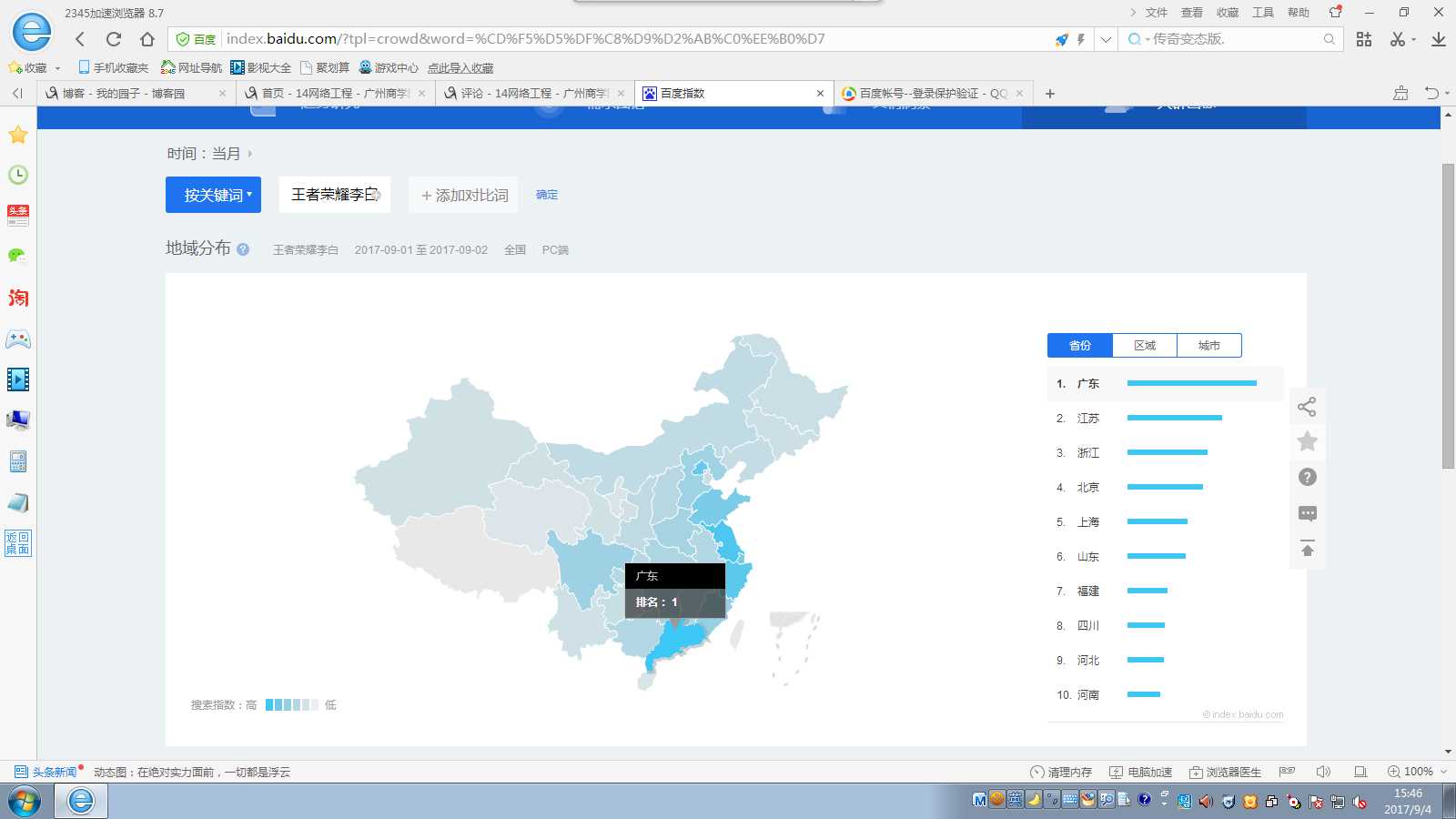Open the 文件 menu
The height and width of the screenshot is (819, 1456).
(1156, 13)
